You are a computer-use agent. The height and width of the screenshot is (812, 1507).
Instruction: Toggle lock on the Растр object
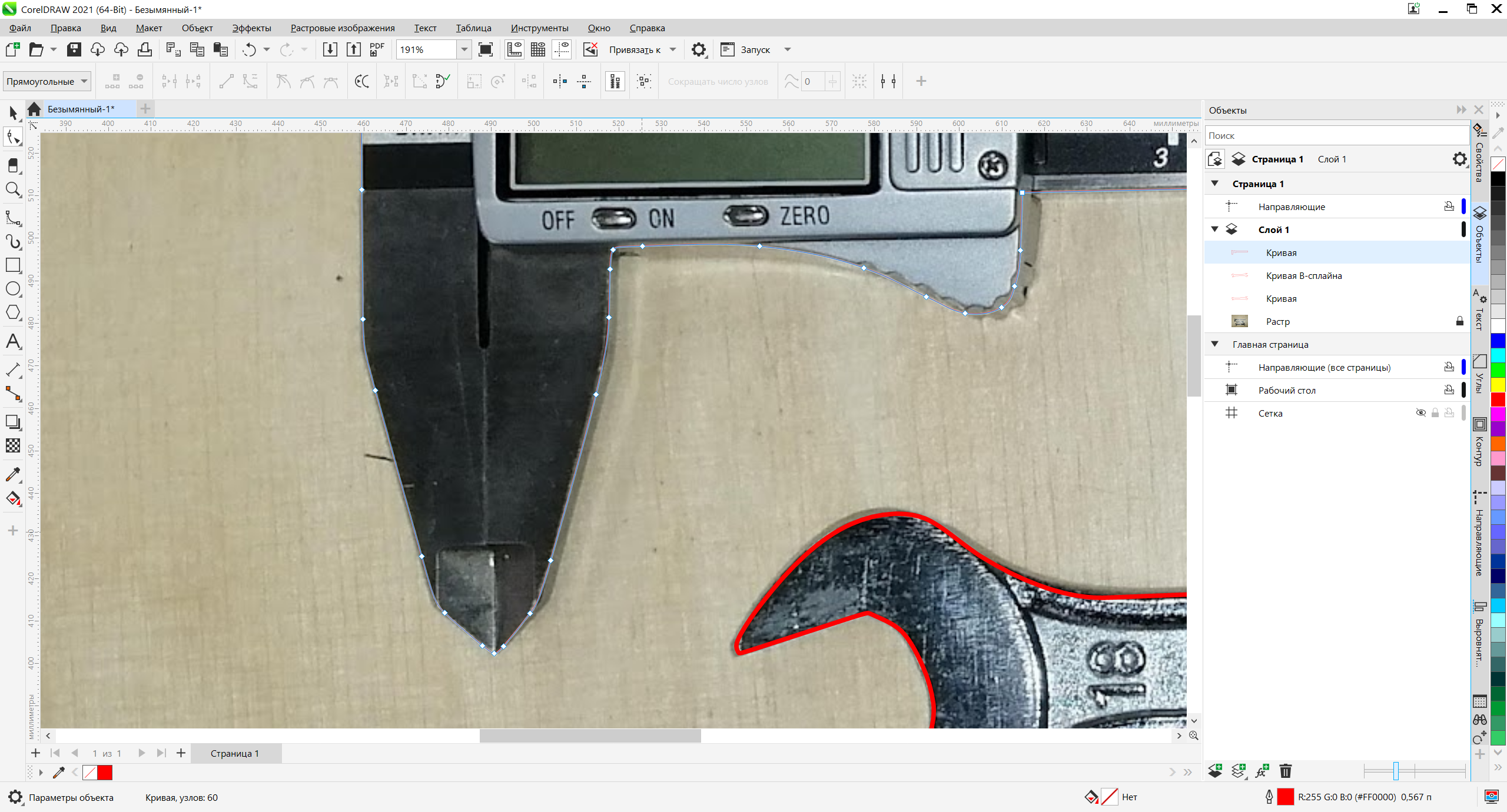click(x=1459, y=321)
